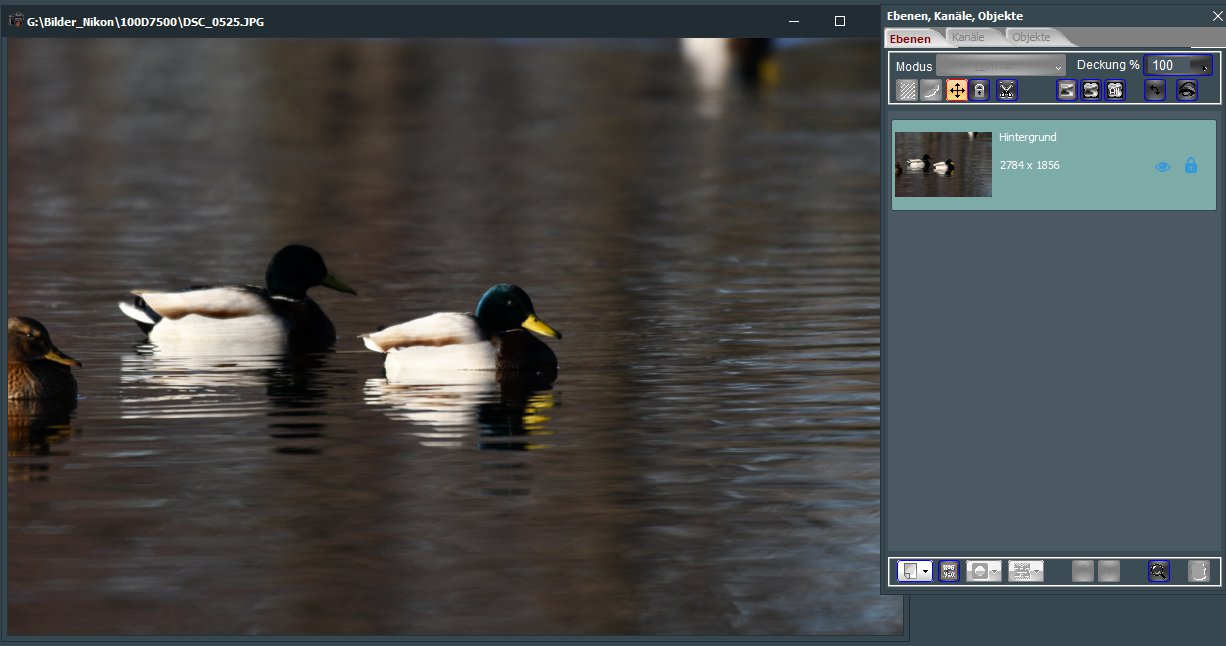Image resolution: width=1226 pixels, height=646 pixels.
Task: Click the Deckung % opacity value field
Action: pos(1165,66)
